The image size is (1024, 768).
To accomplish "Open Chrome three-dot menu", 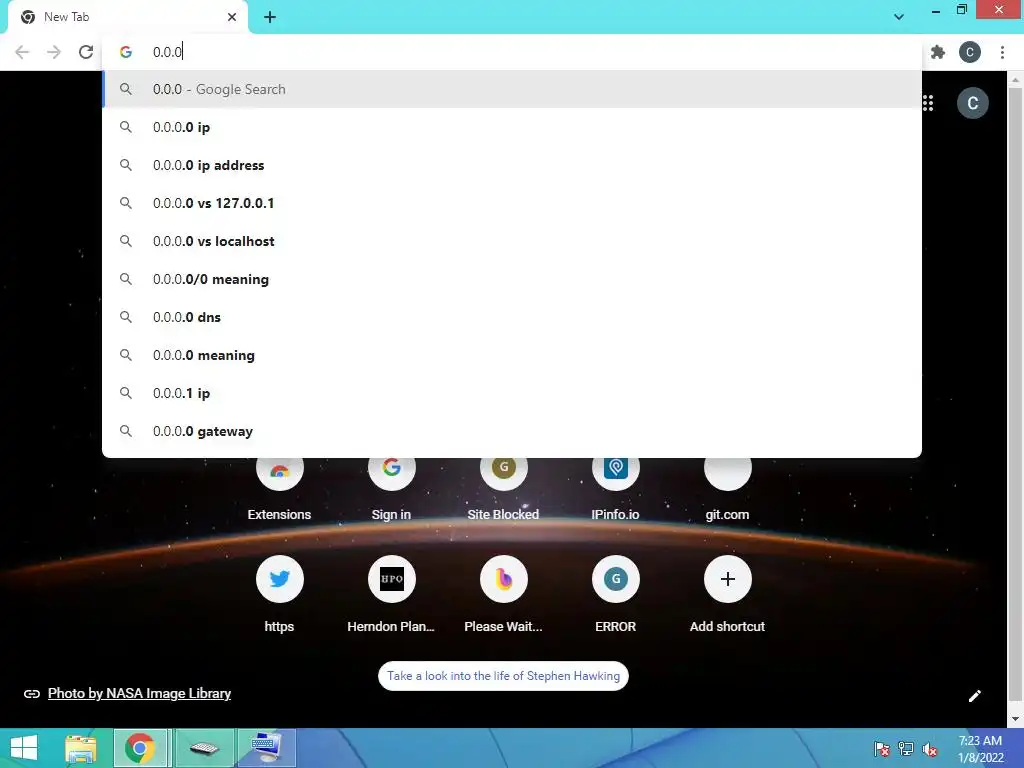I will coord(1002,52).
